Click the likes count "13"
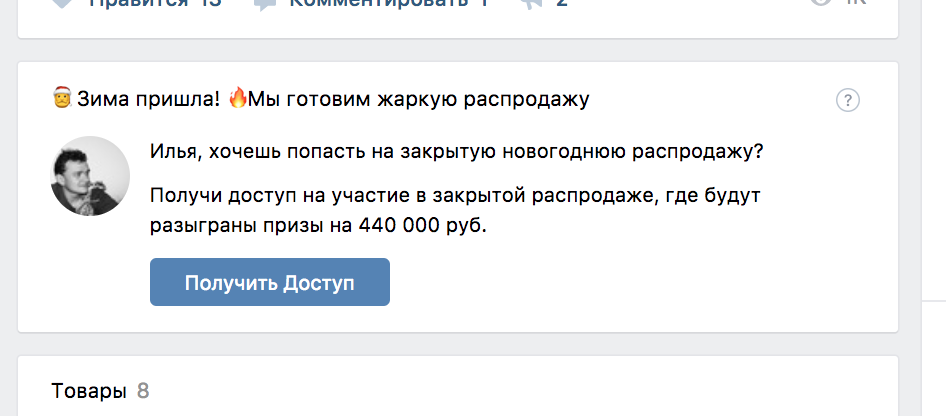946x416 pixels. coord(207,3)
